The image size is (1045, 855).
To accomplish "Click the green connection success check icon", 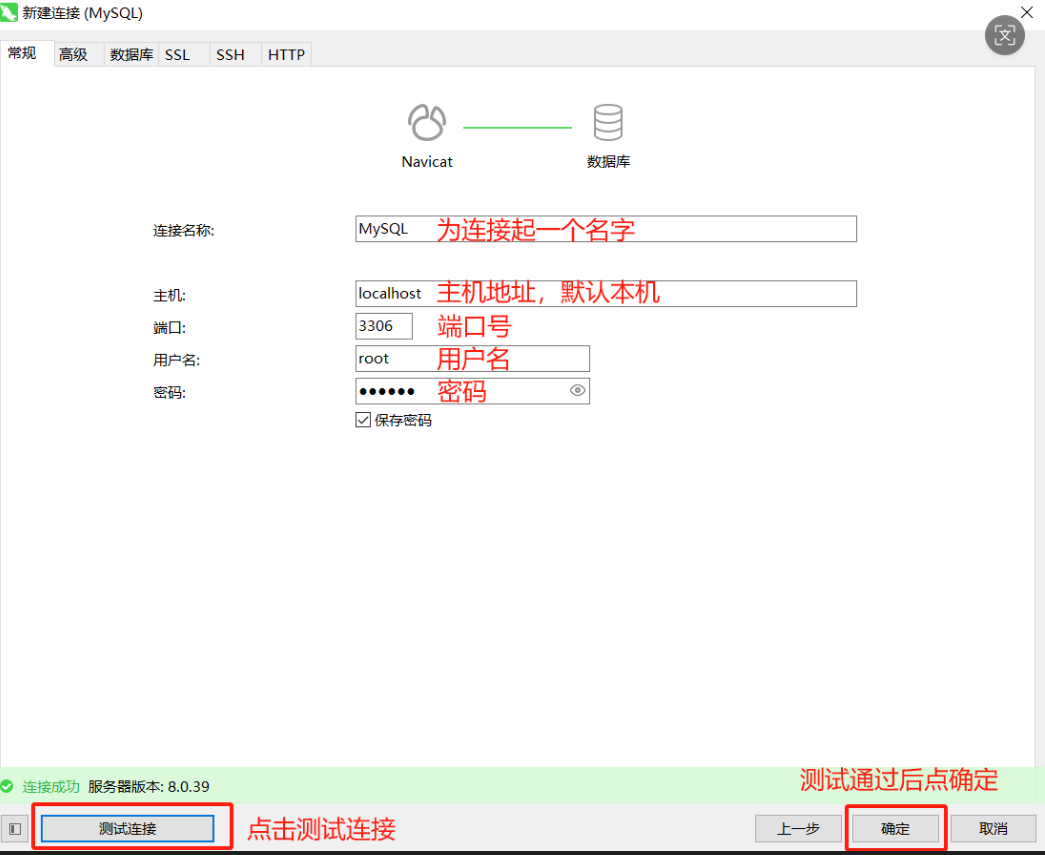I will pyautogui.click(x=7, y=786).
